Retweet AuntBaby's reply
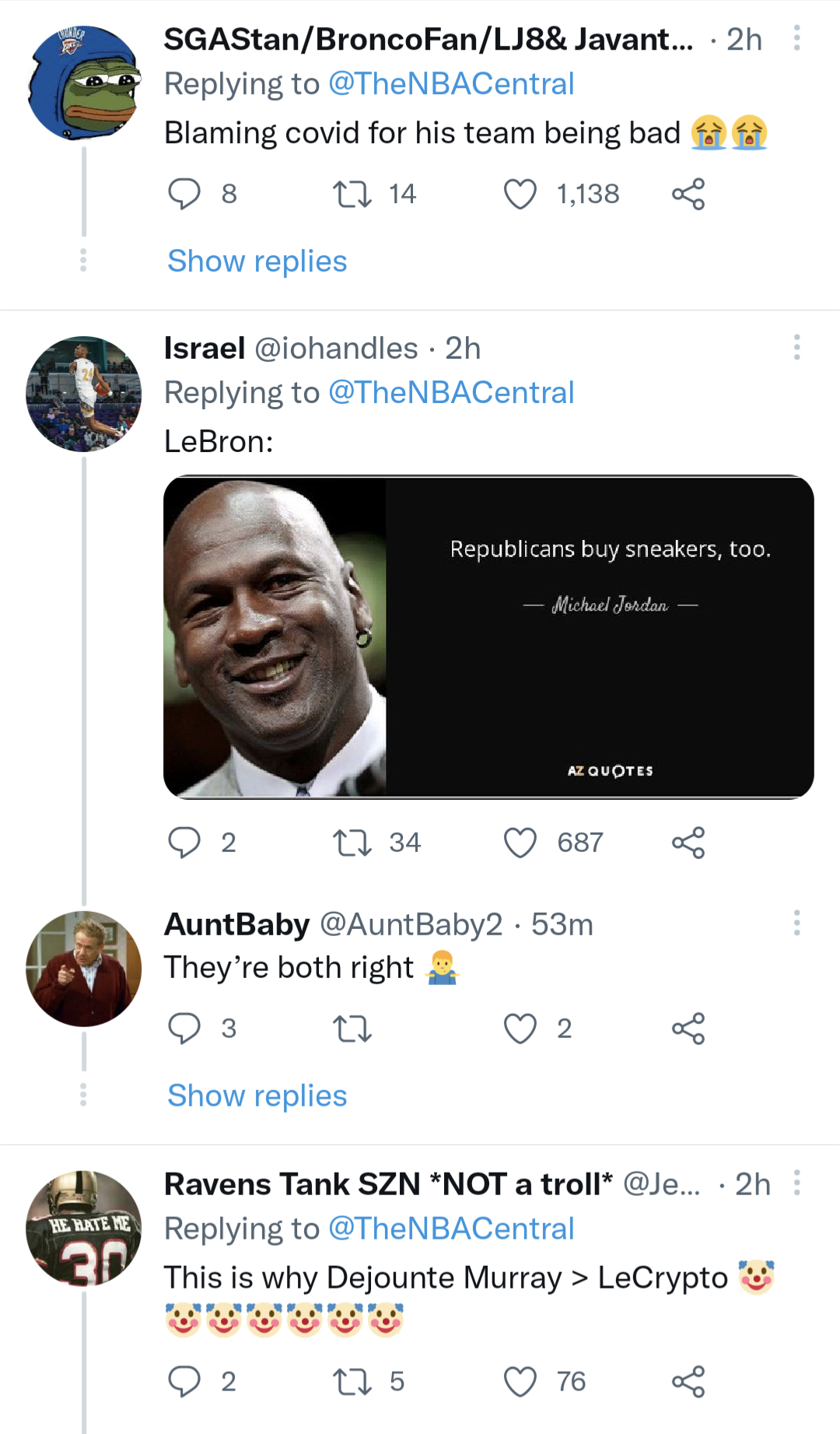Viewport: 840px width, 1434px height. pos(352,1028)
